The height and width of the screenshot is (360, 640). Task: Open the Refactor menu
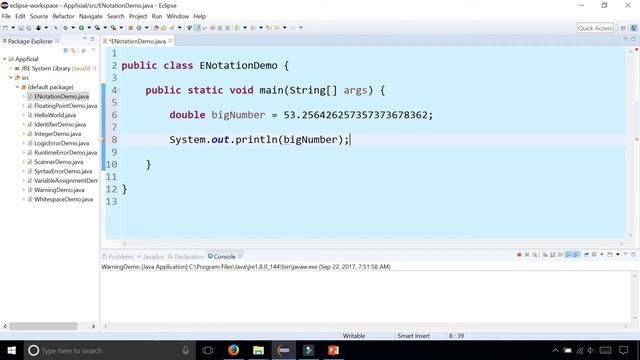click(x=63, y=16)
